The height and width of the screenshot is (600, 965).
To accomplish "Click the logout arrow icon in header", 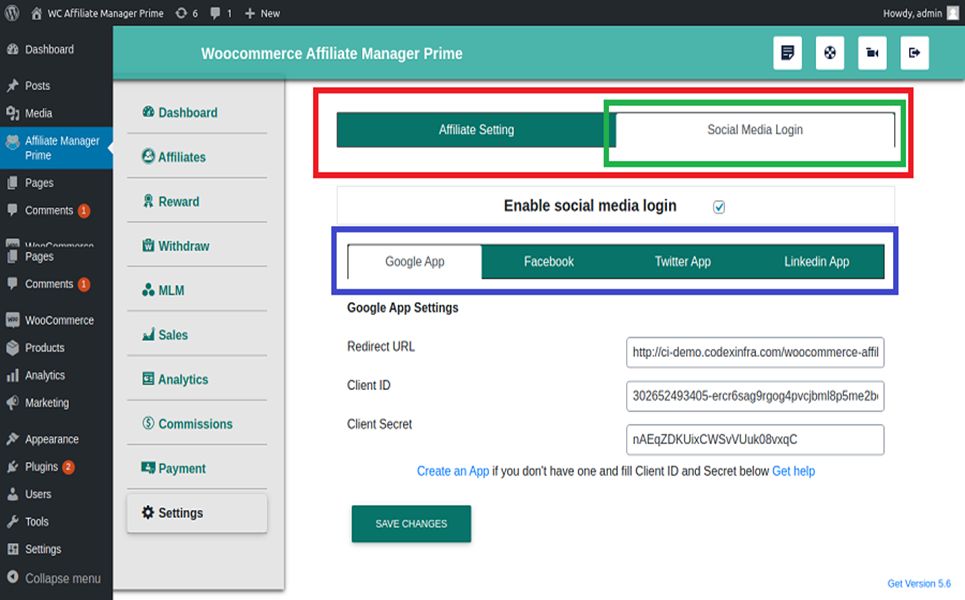I will point(915,53).
